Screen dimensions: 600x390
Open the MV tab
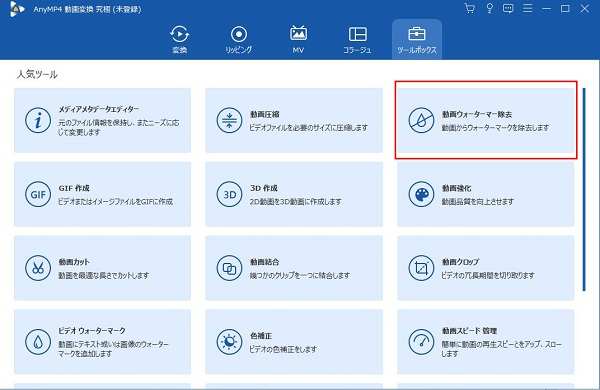pos(298,39)
